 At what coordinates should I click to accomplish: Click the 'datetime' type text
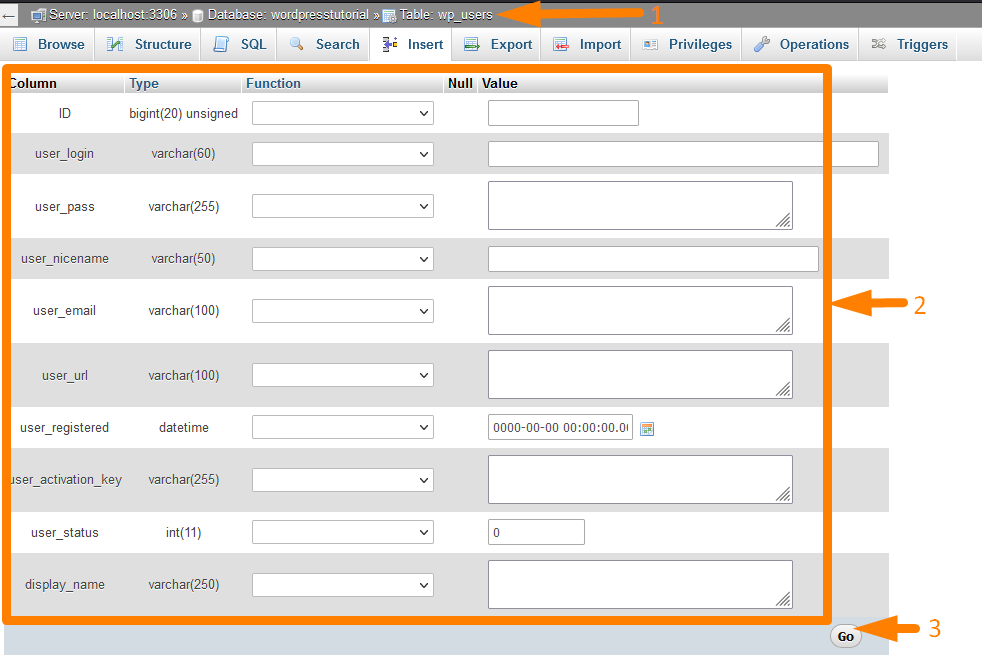click(x=183, y=427)
